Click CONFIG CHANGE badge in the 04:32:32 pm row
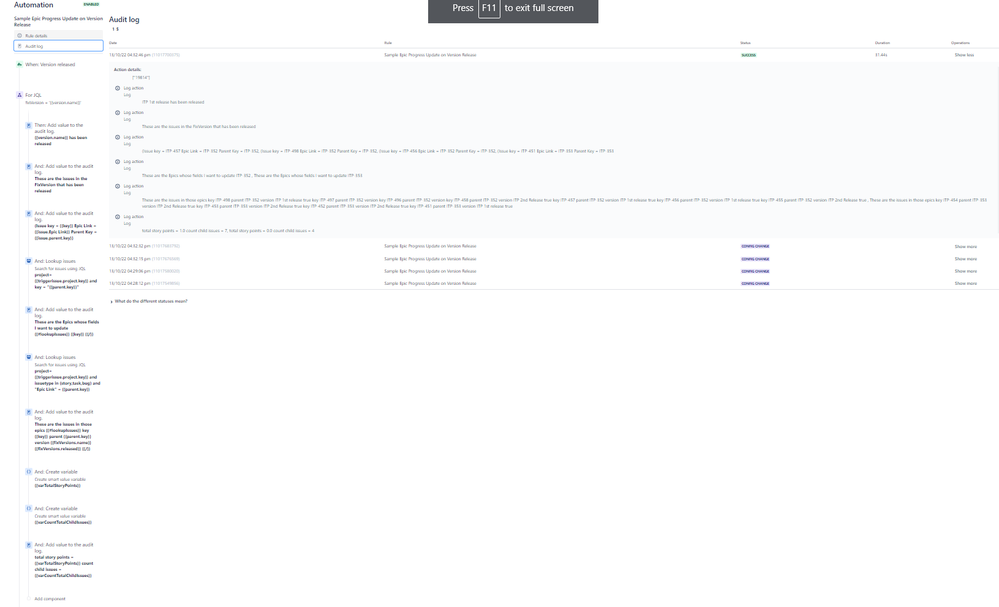This screenshot has height=607, width=999. (x=755, y=246)
